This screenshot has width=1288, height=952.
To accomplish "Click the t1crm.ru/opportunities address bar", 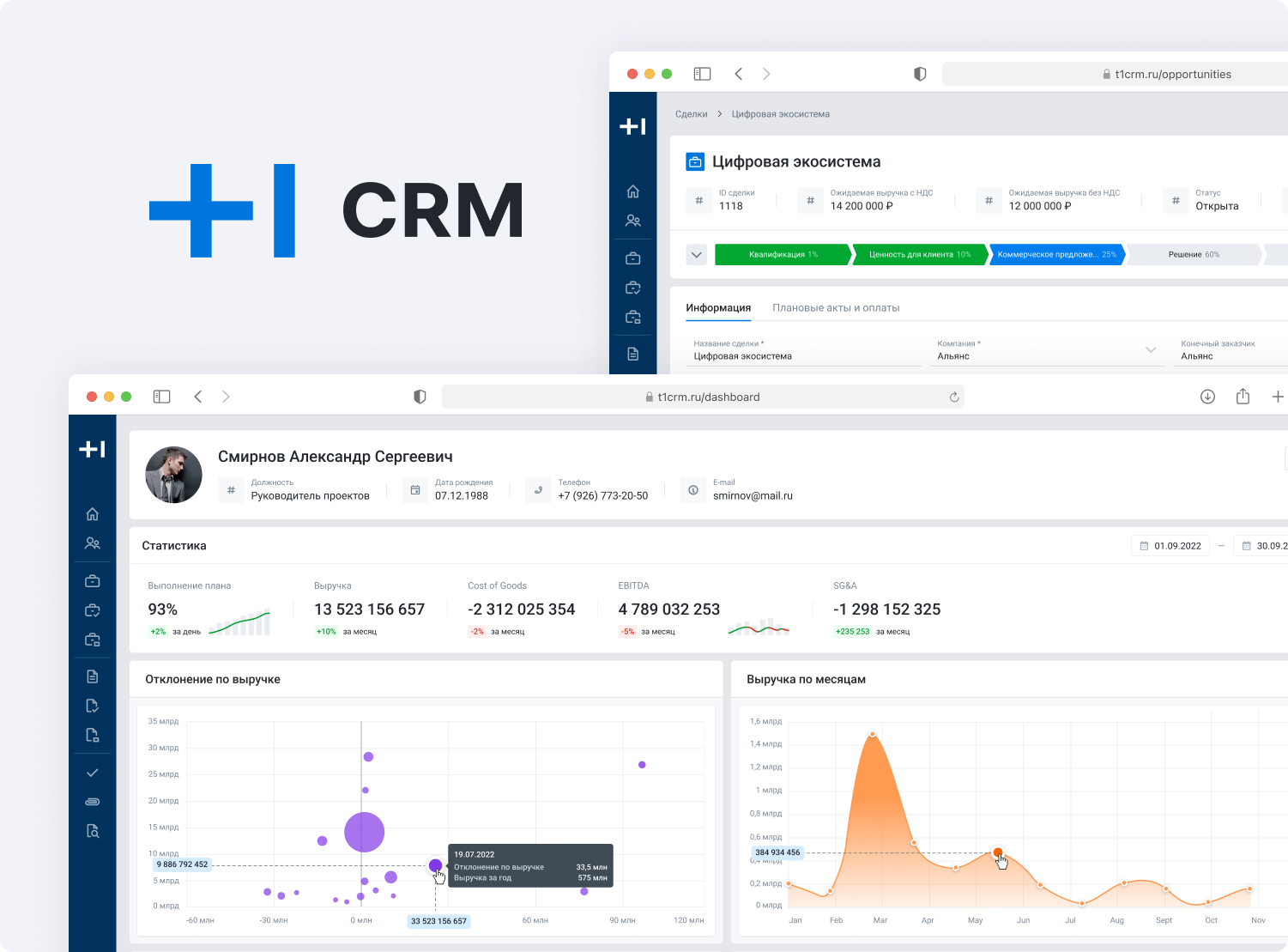I will [x=1116, y=74].
